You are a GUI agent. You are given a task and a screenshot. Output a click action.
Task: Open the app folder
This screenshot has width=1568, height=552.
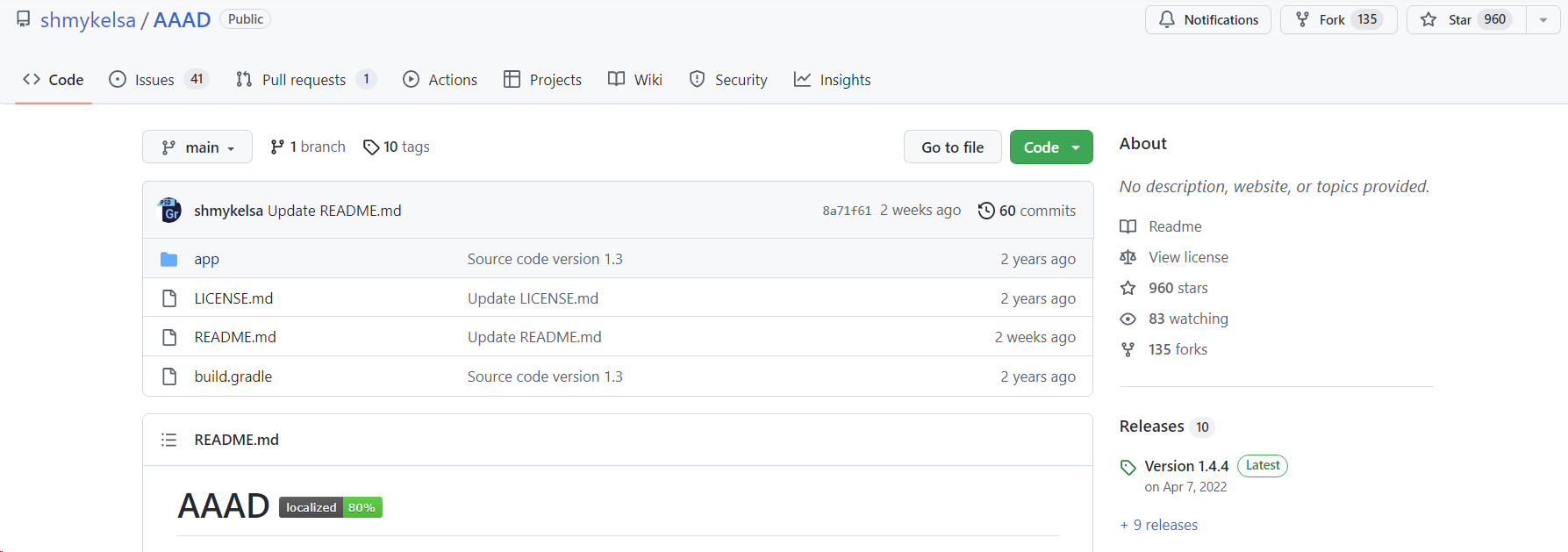(x=206, y=259)
